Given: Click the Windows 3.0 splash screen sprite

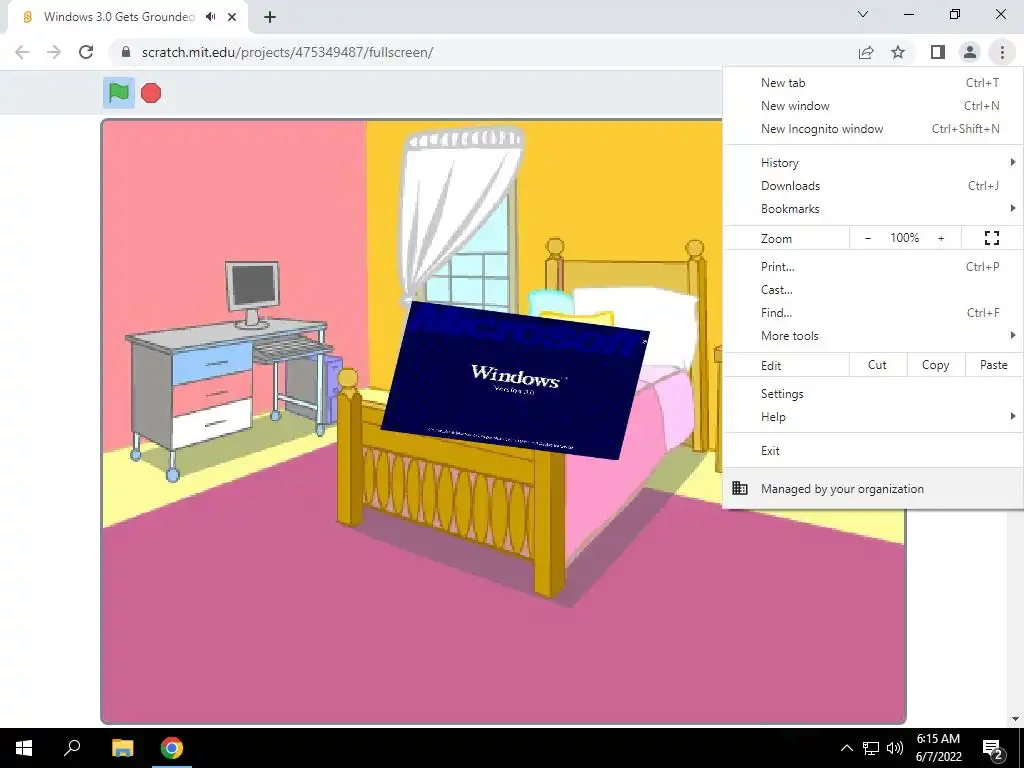Looking at the screenshot, I should pos(514,380).
